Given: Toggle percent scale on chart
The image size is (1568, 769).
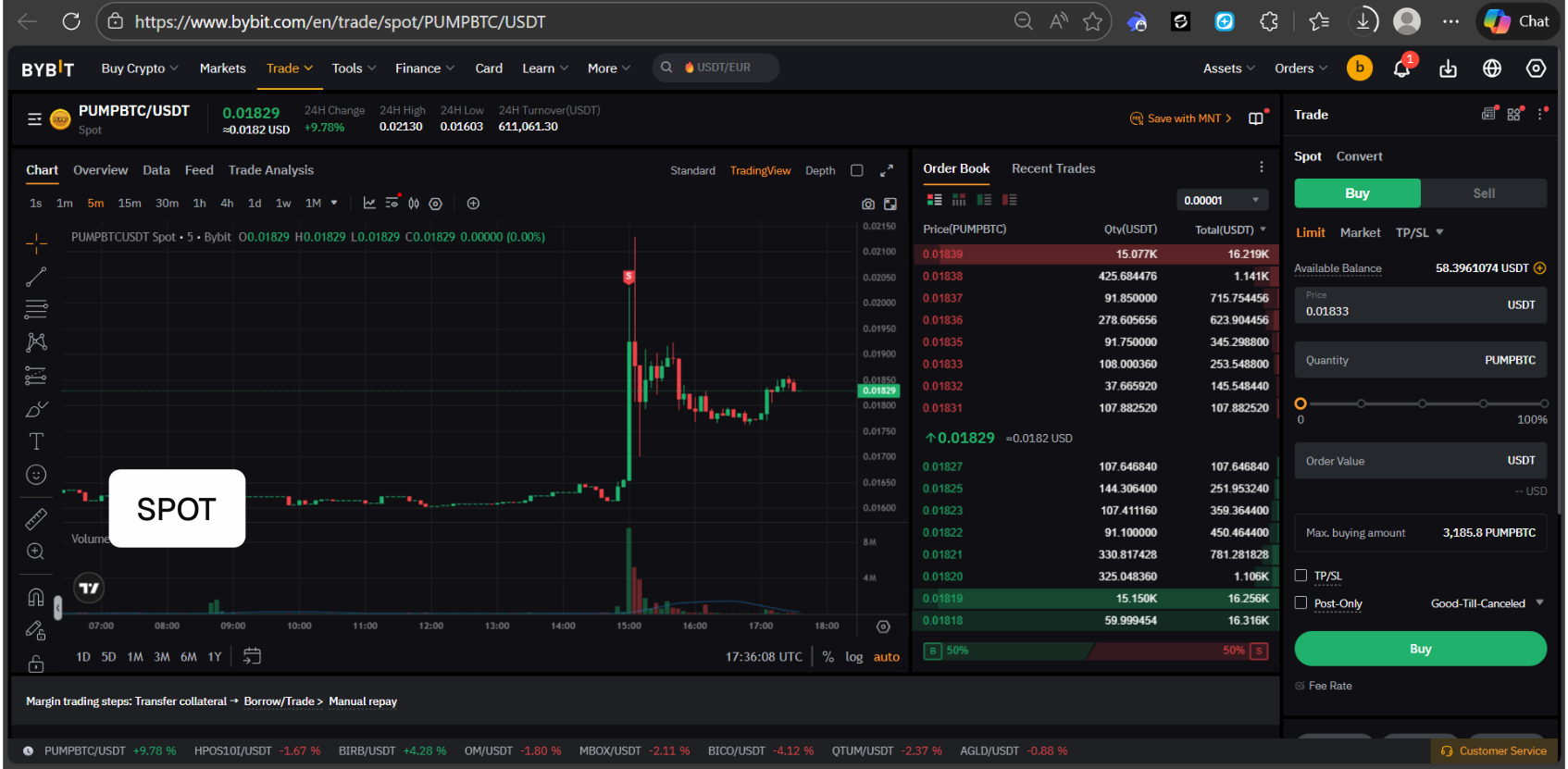Looking at the screenshot, I should click(828, 657).
